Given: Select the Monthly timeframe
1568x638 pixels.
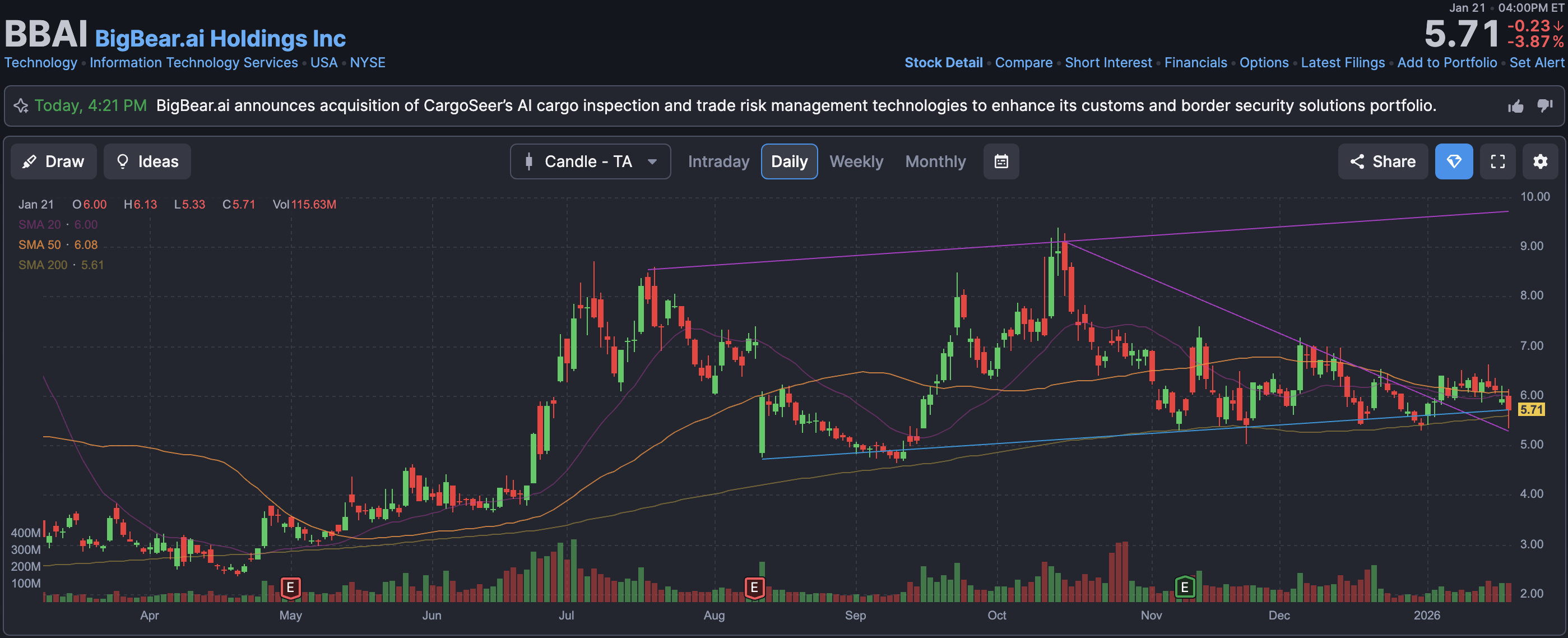Looking at the screenshot, I should point(935,161).
